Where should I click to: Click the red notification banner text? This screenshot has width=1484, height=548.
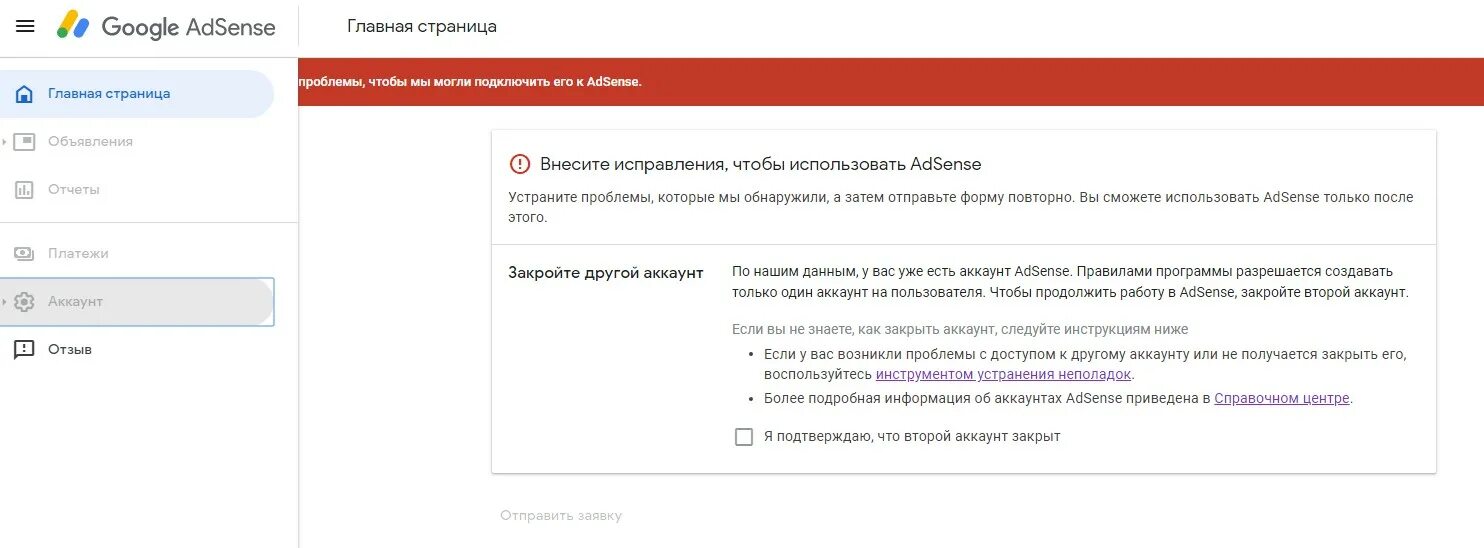coord(470,82)
